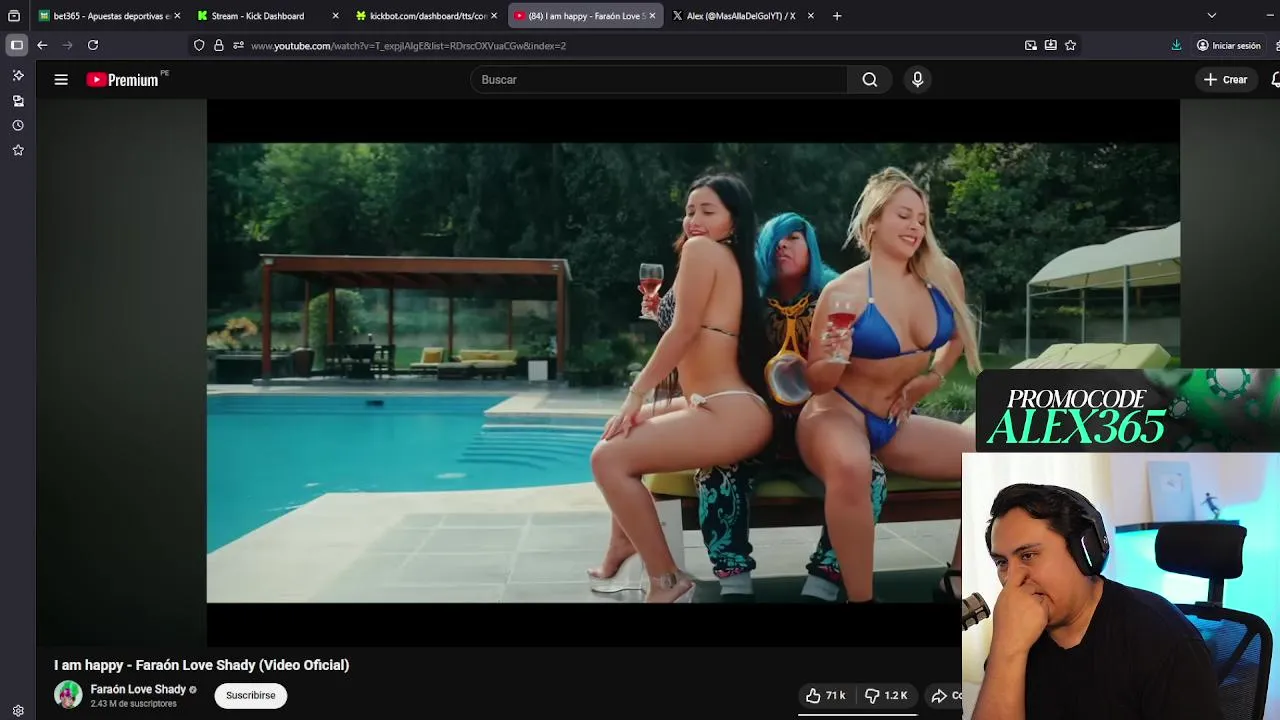Open Faraón Love Shady channel name link
The image size is (1280, 720).
138,689
